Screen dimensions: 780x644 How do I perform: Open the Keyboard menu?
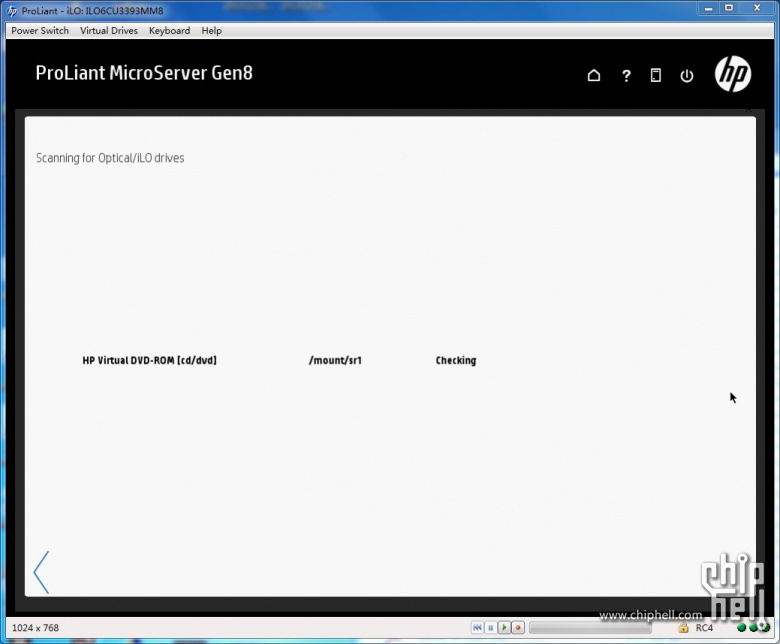(169, 30)
